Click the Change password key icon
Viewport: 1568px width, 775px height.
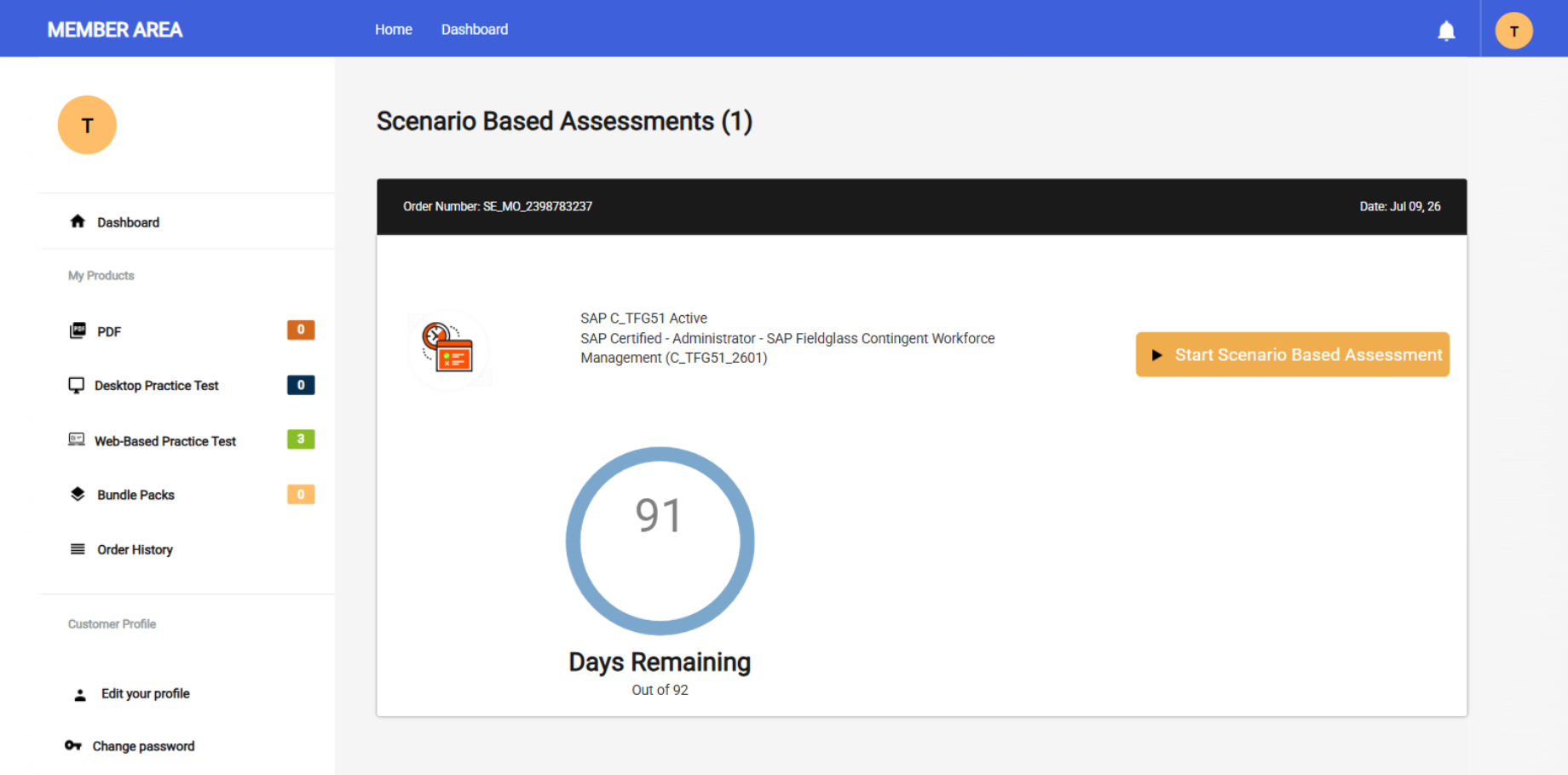coord(73,746)
